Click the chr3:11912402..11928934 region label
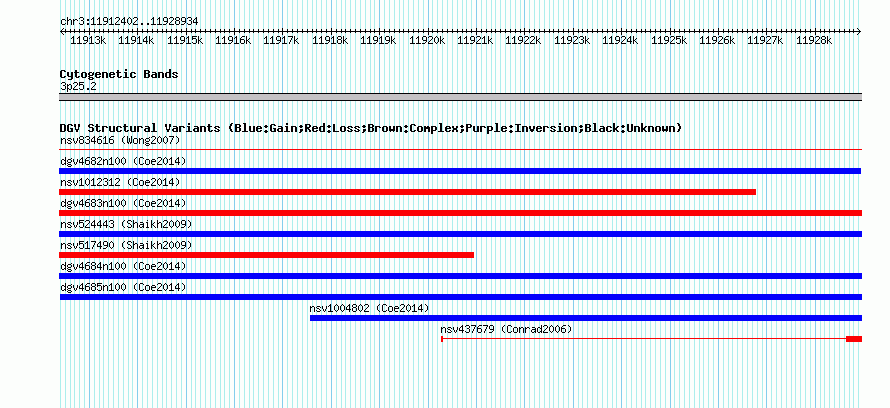This screenshot has width=890, height=408. point(129,21)
